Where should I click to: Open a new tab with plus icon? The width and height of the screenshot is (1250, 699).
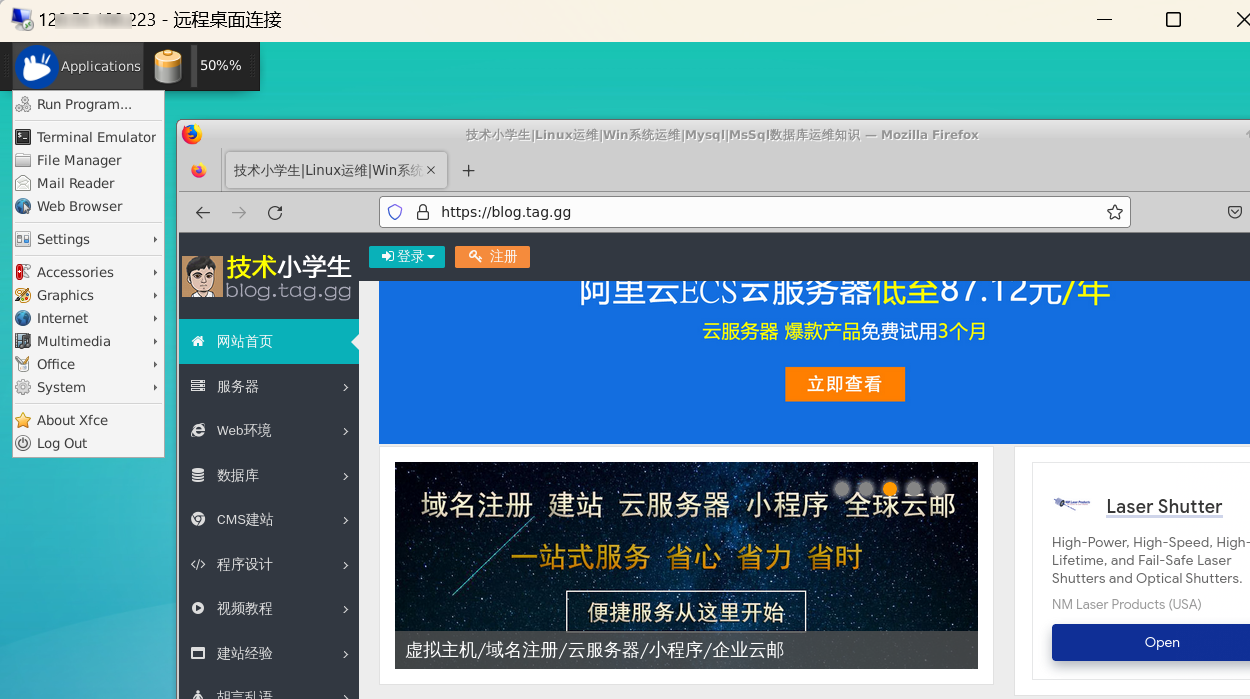click(x=468, y=171)
